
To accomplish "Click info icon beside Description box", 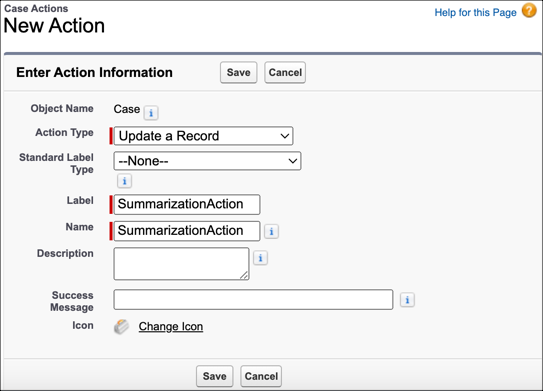I will tap(260, 258).
